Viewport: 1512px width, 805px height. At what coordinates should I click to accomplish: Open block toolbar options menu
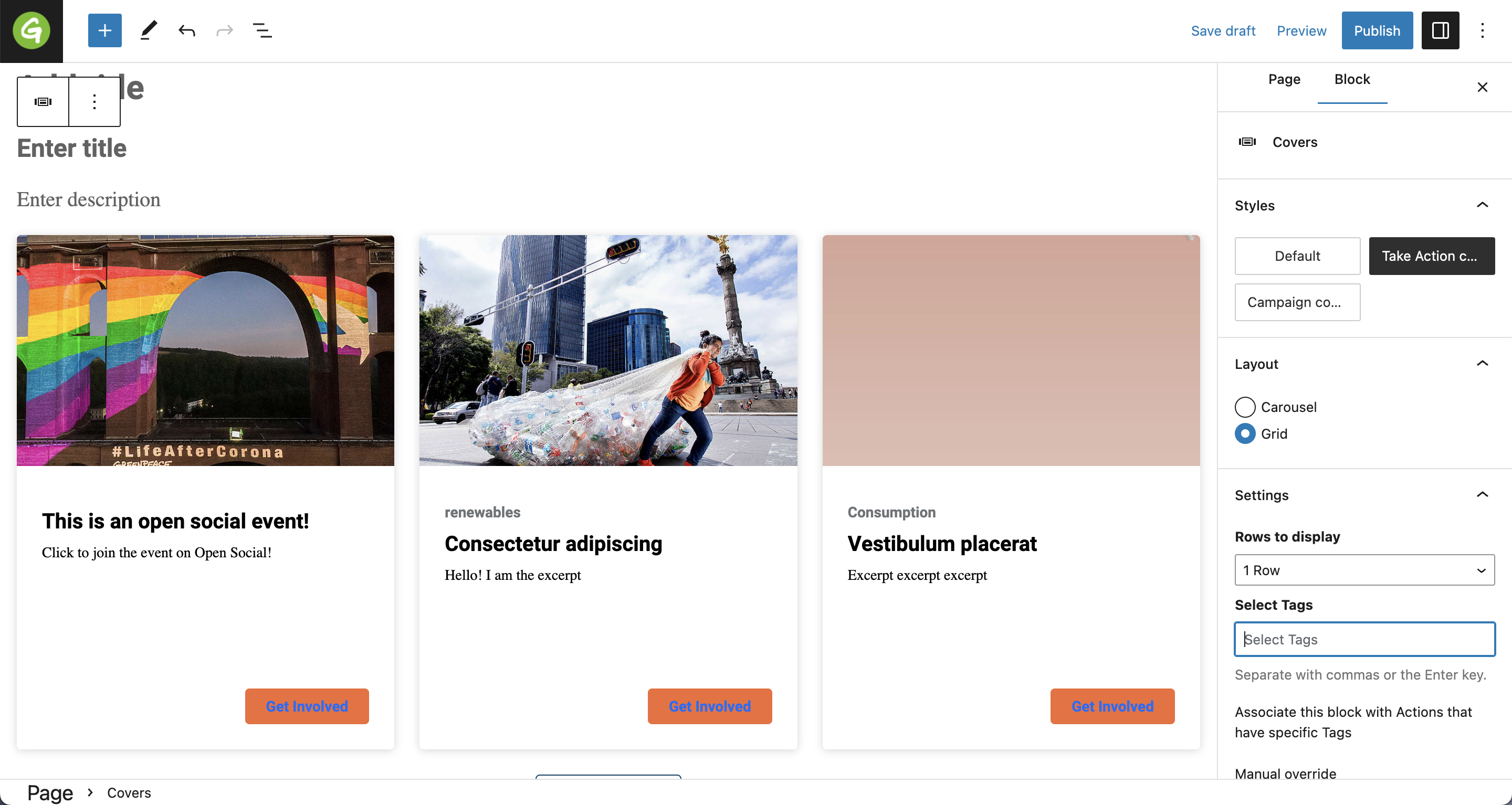click(x=94, y=101)
